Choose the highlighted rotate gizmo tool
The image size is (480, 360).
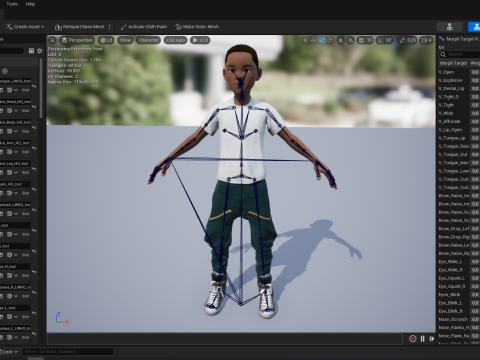[x=322, y=40]
